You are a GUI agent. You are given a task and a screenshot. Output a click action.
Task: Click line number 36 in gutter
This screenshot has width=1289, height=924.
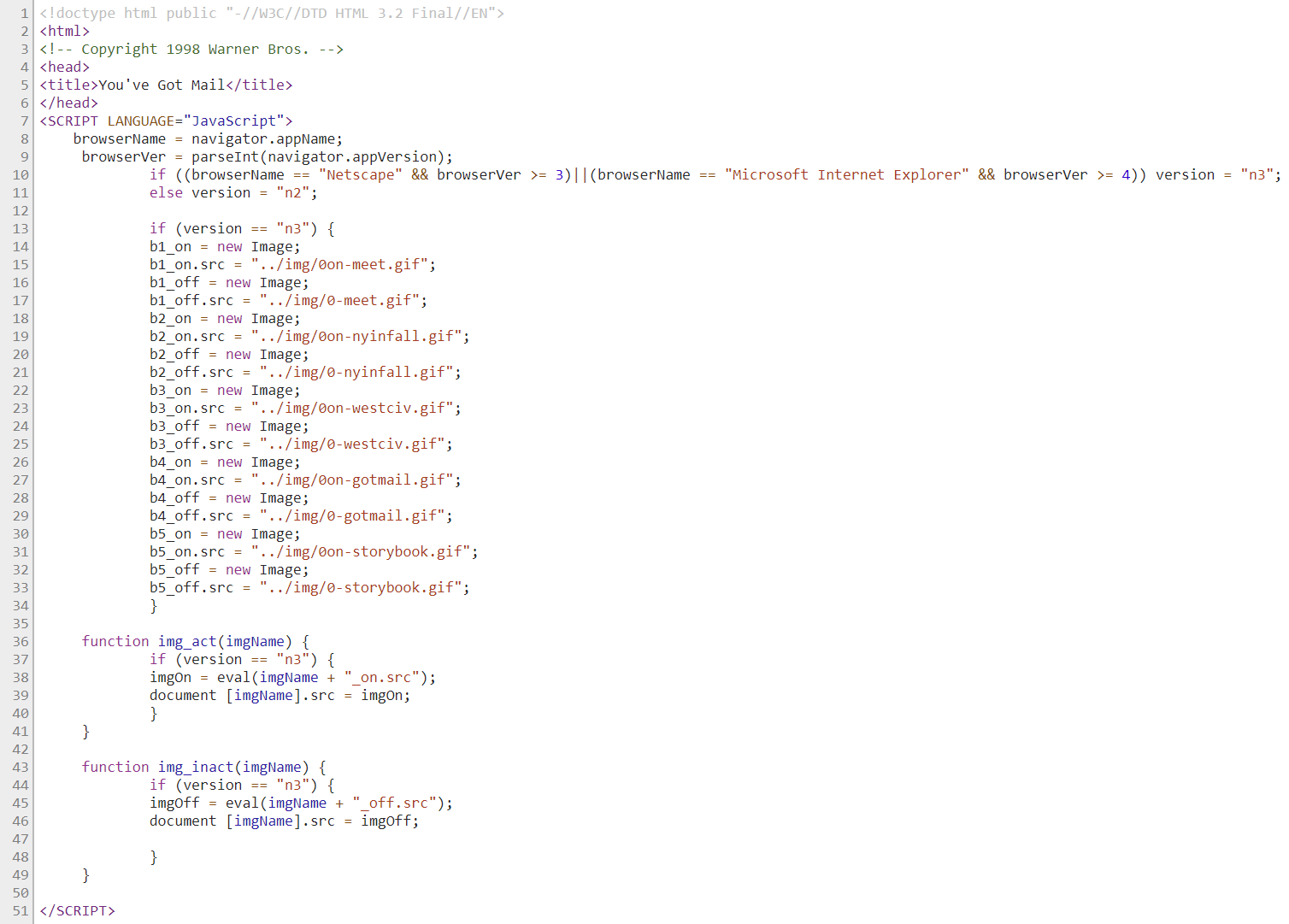(x=21, y=641)
